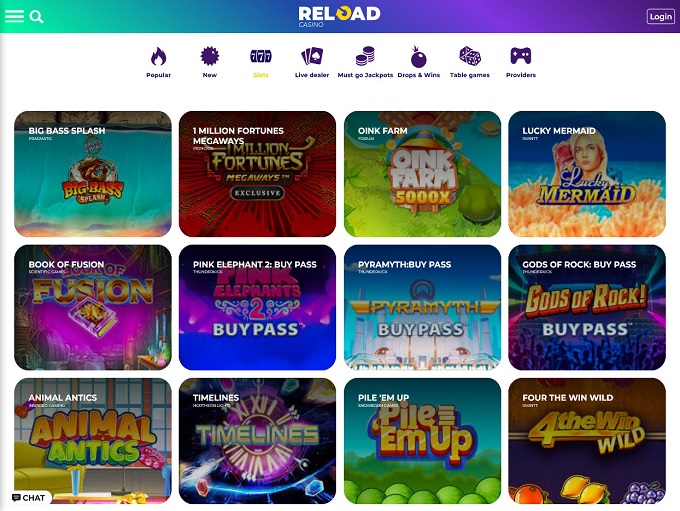Open 1 Million Fortunes Megaways tile
The width and height of the screenshot is (680, 511).
(257, 174)
